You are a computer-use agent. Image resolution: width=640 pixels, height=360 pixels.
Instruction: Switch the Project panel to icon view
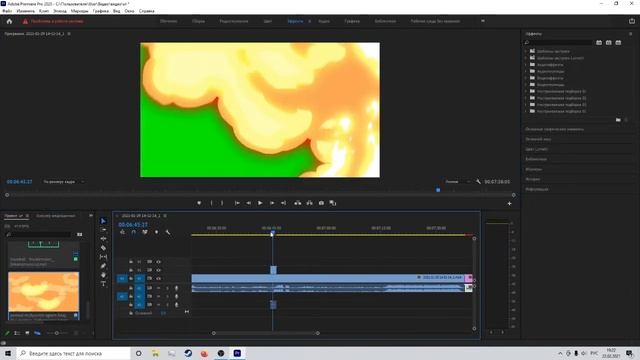[x=27, y=333]
